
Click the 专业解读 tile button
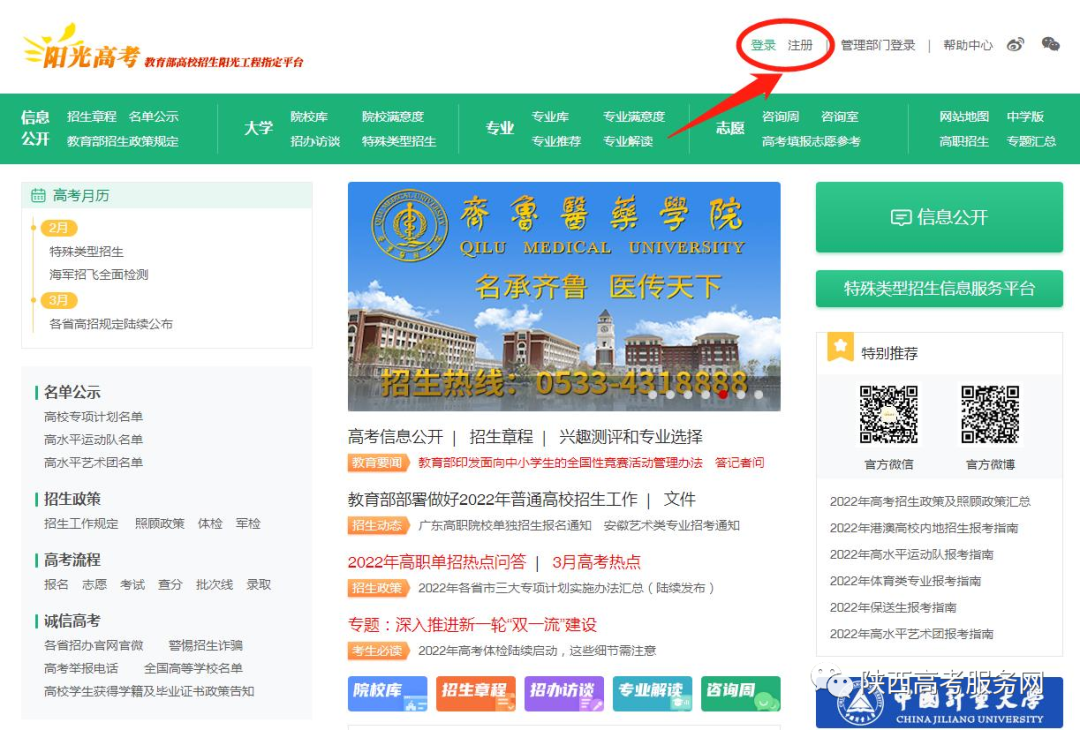(652, 693)
